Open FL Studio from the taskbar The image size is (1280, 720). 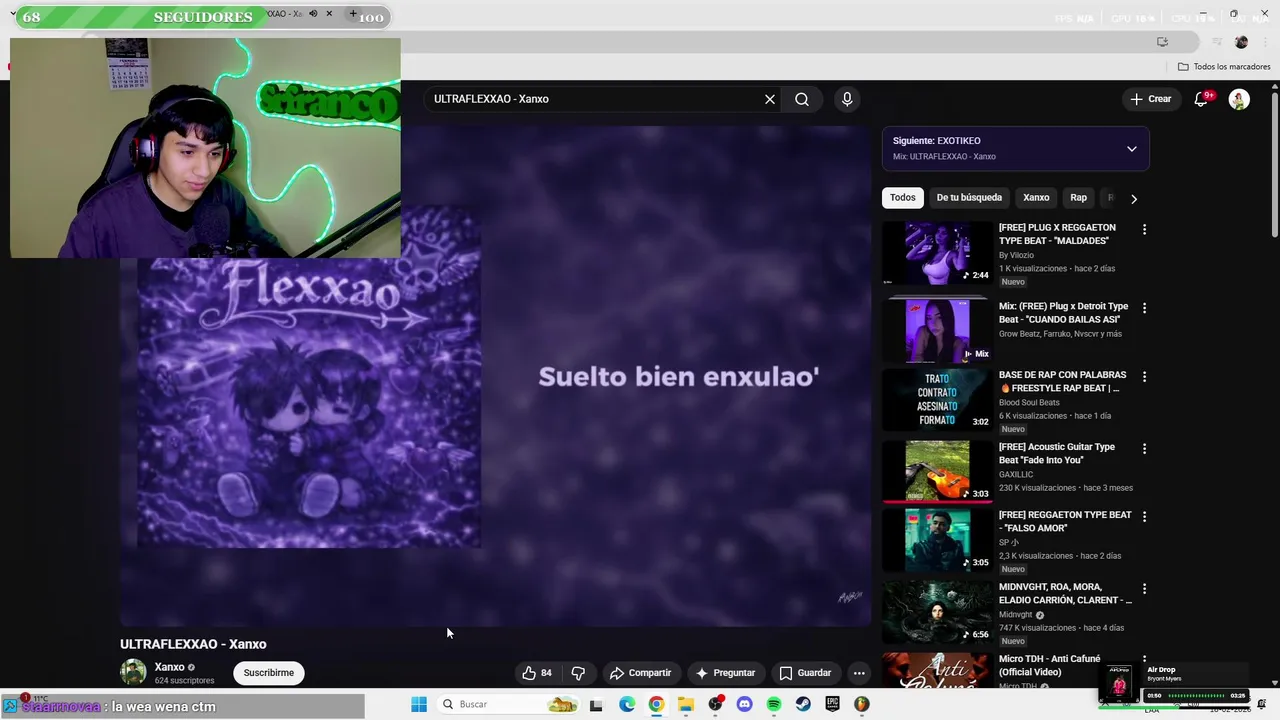click(862, 705)
